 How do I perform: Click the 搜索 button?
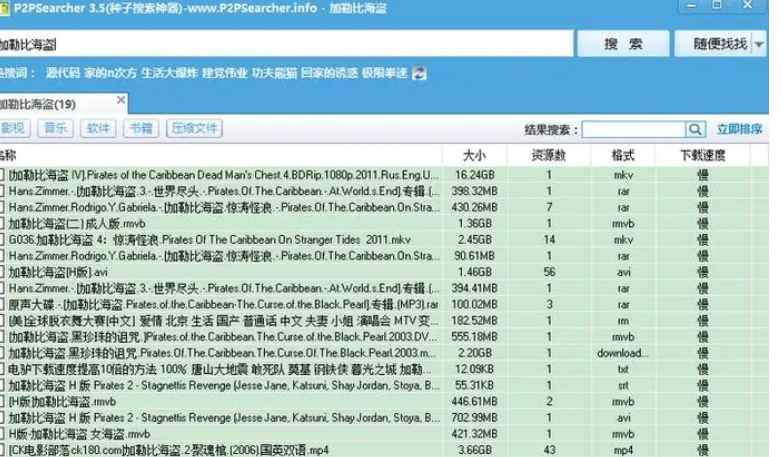pos(623,44)
